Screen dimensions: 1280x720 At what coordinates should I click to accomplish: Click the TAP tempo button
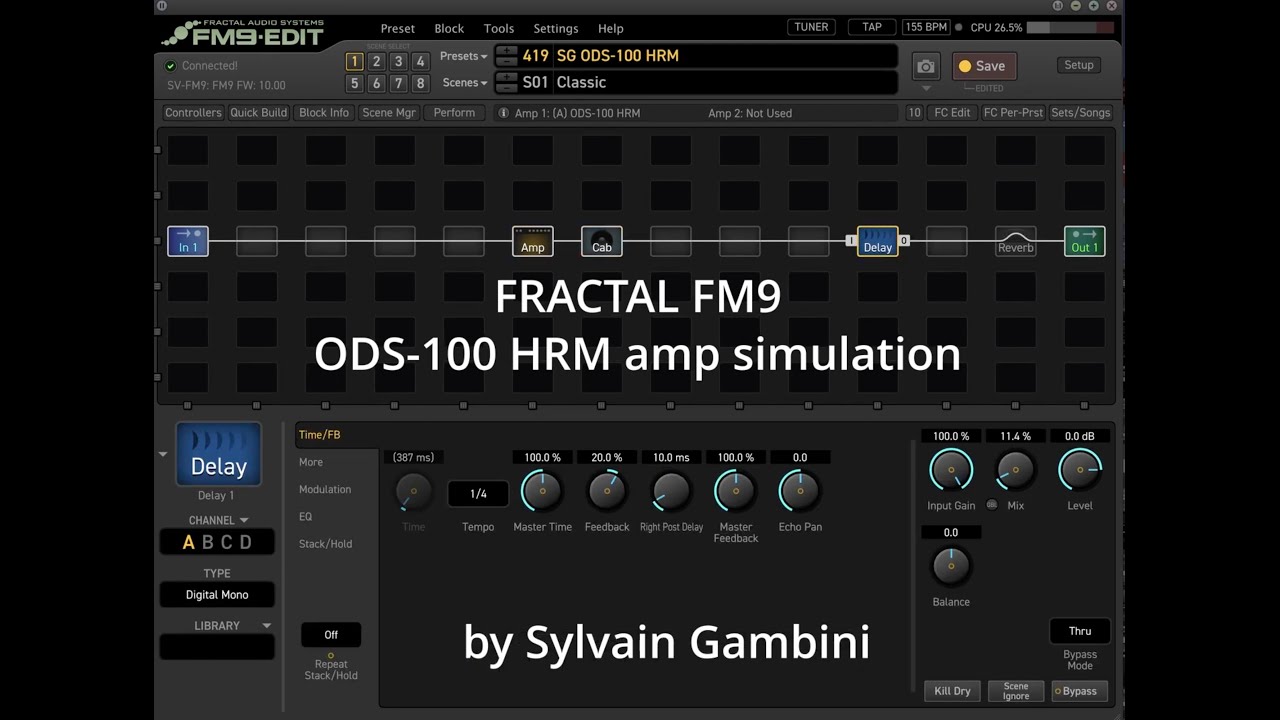[872, 27]
